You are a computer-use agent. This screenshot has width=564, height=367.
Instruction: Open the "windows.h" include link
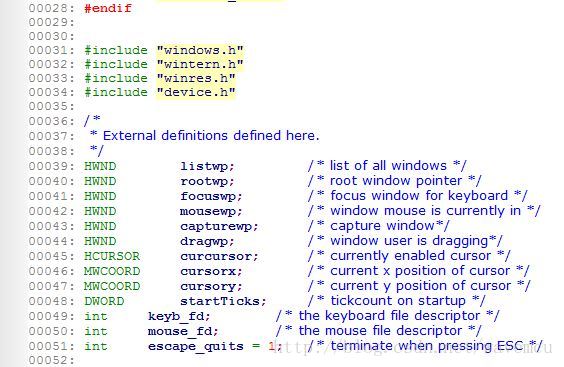200,50
